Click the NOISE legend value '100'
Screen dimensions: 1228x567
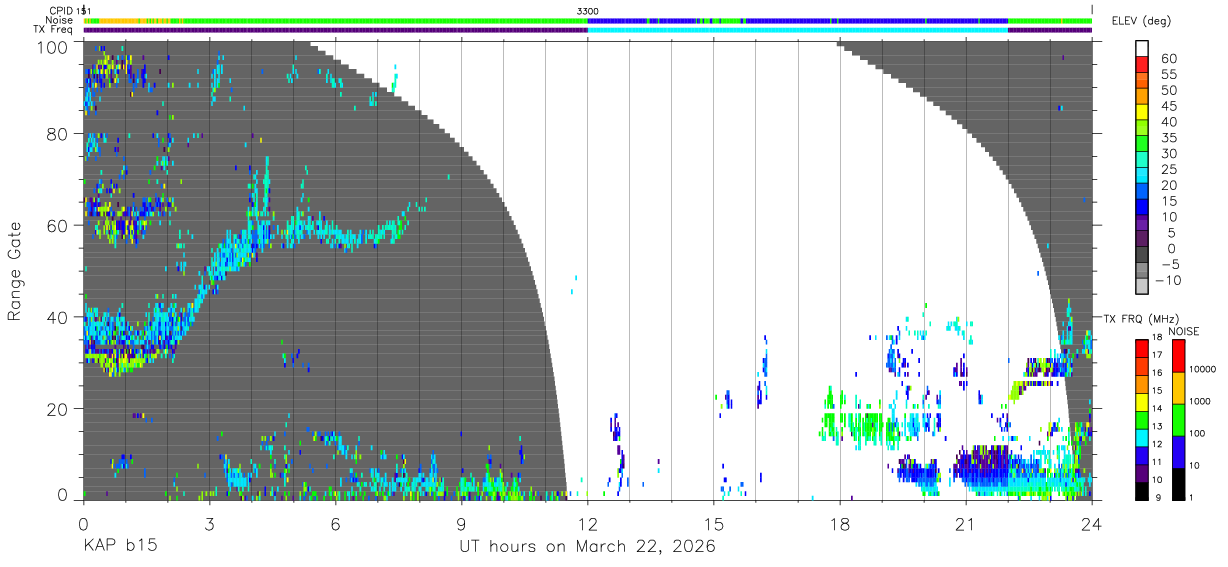1195,433
